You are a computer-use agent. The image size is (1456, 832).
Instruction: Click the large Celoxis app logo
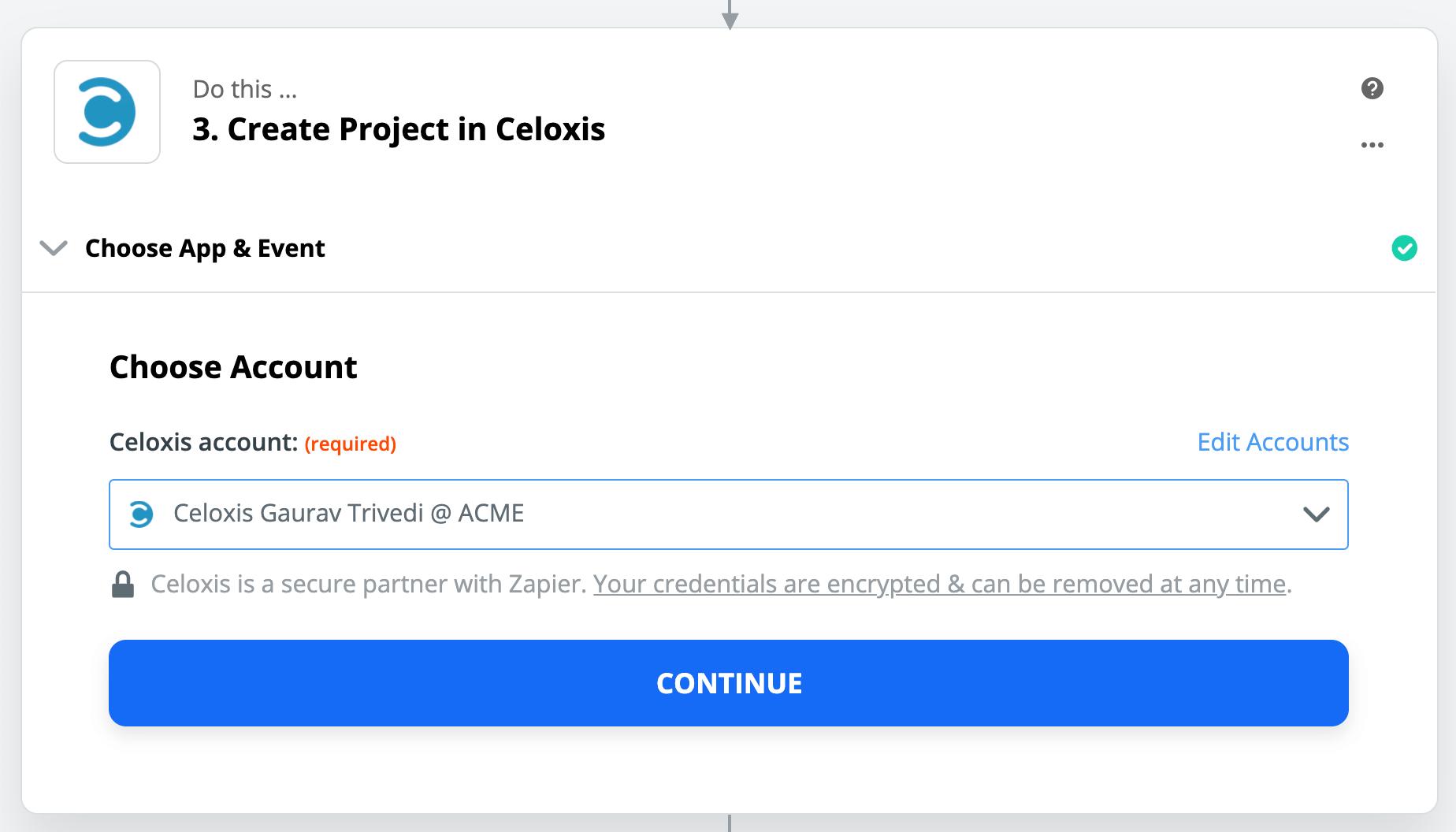[x=107, y=112]
